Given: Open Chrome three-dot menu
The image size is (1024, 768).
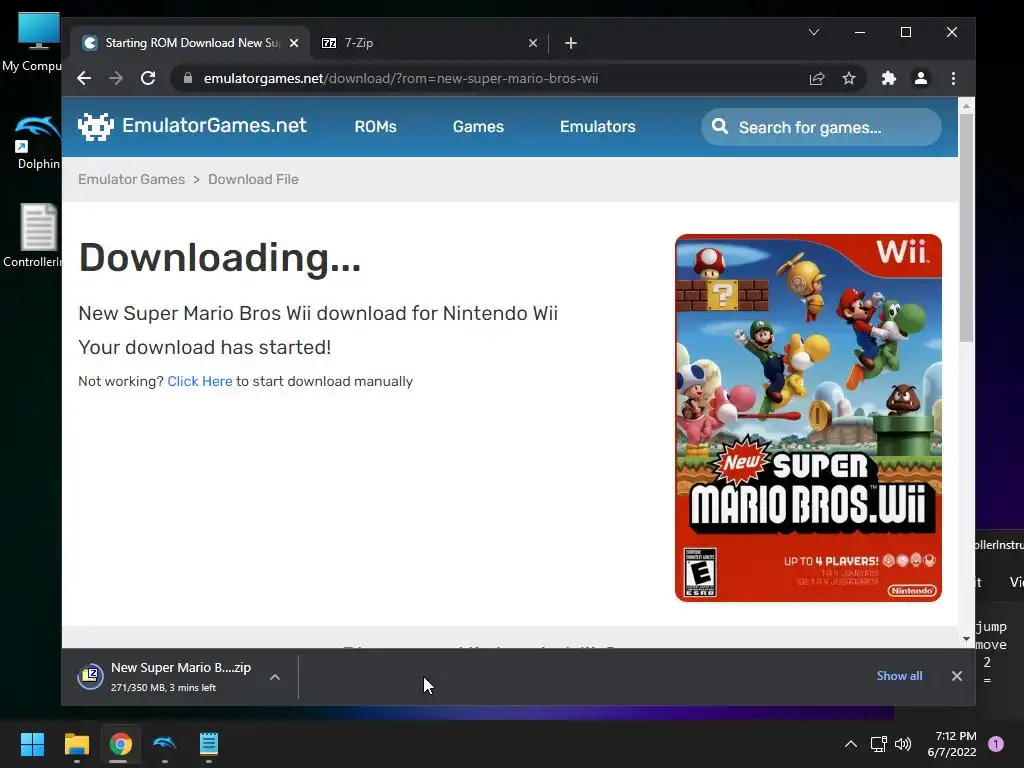Looking at the screenshot, I should [x=953, y=78].
